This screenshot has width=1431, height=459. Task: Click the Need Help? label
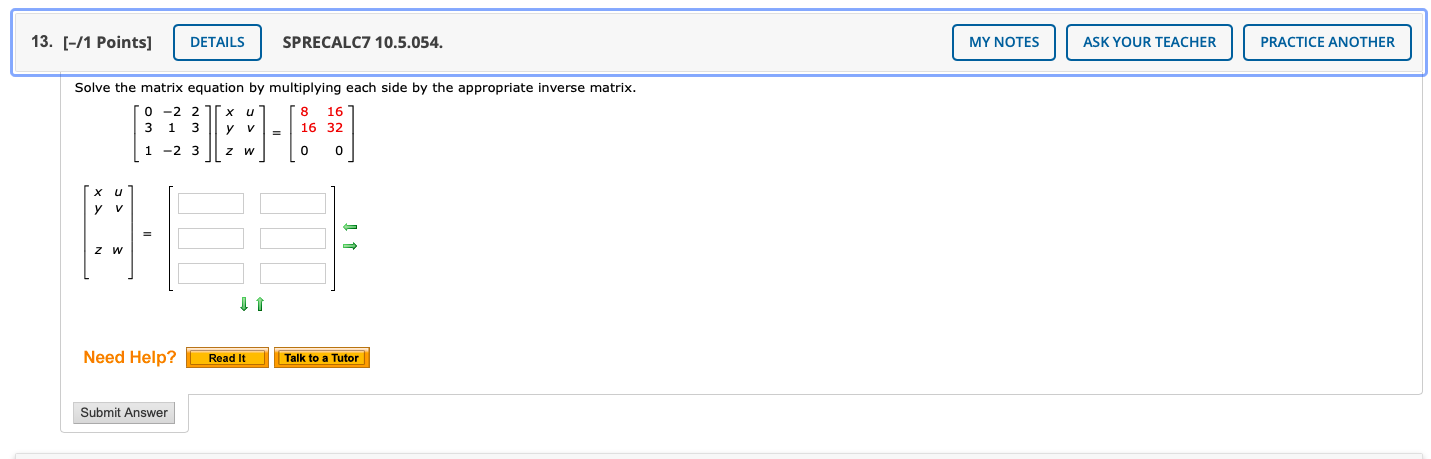pos(130,357)
